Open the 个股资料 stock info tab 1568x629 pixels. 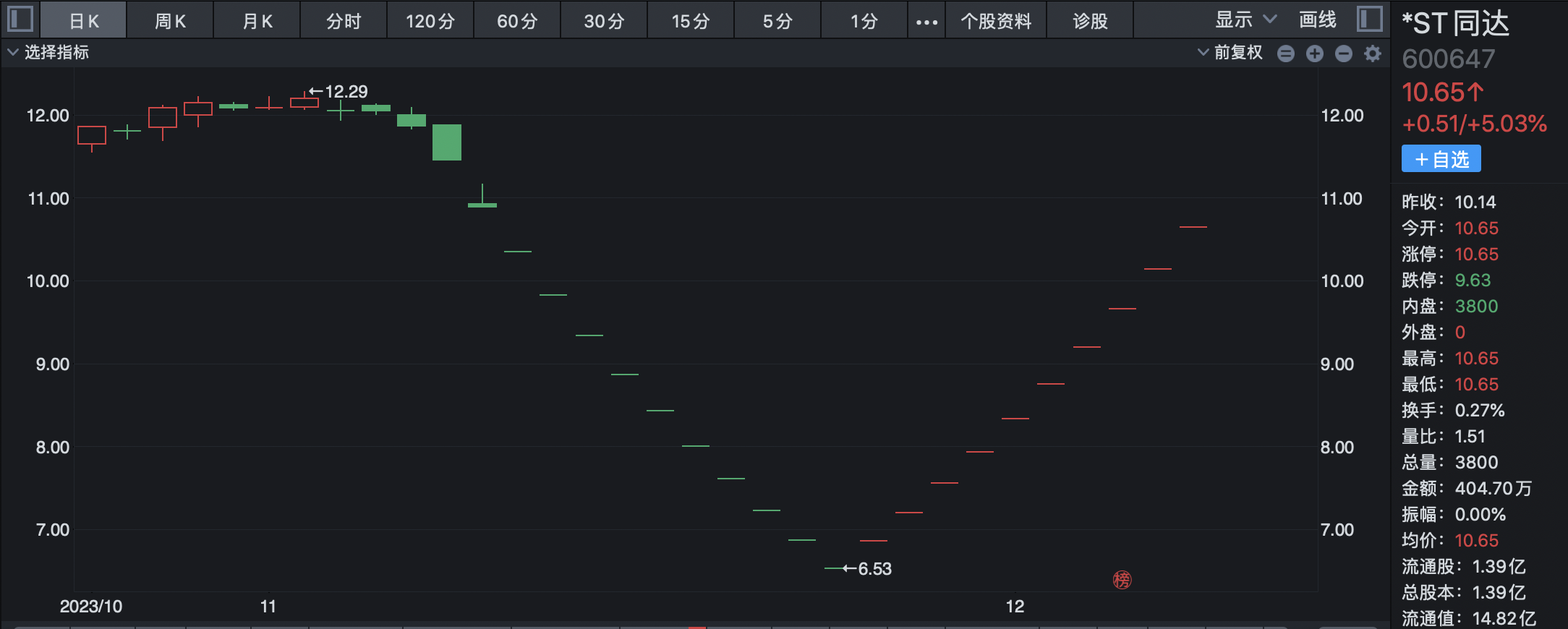tap(996, 22)
